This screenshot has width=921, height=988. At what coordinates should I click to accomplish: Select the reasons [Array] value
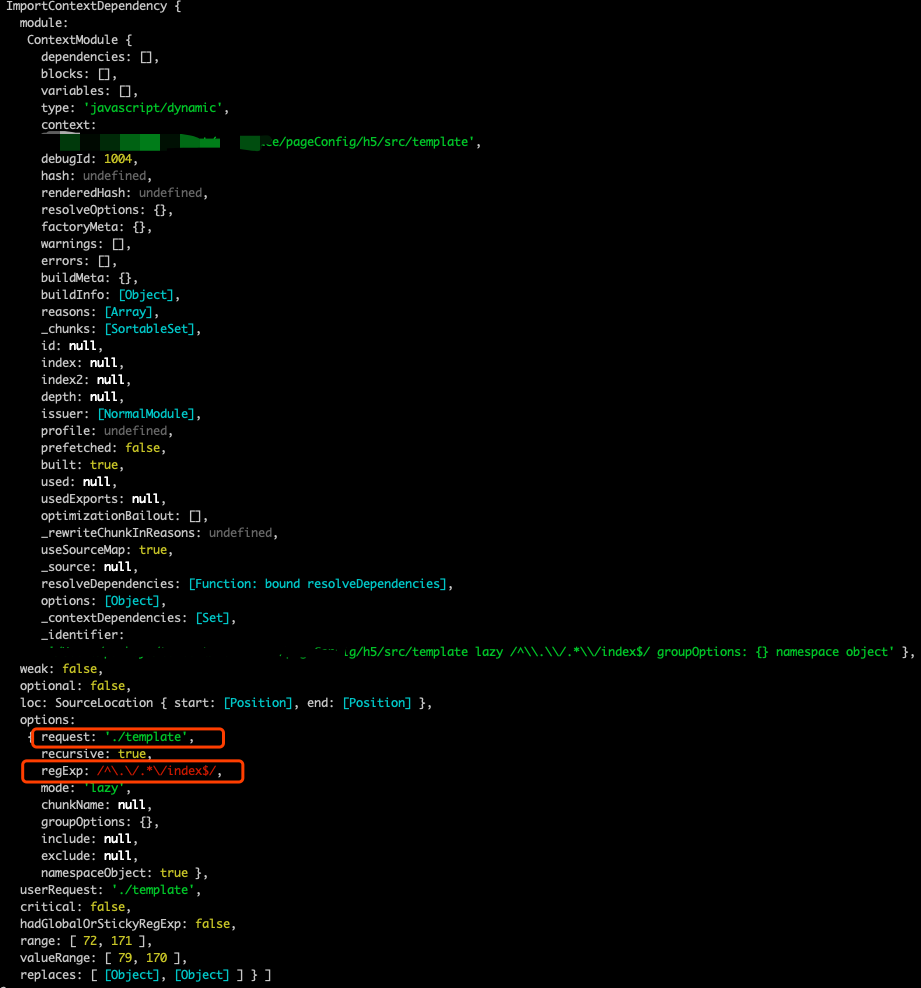click(128, 312)
